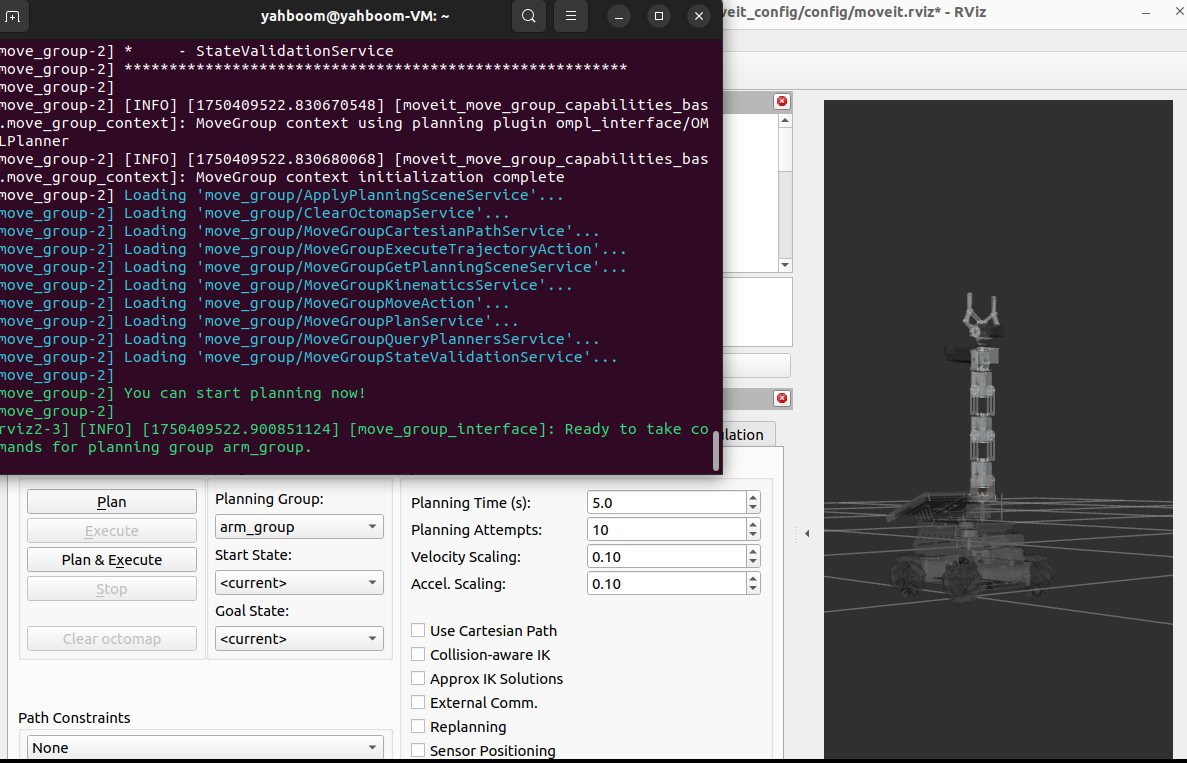The width and height of the screenshot is (1187, 763).
Task: Toggle the Collision-aware IK checkbox
Action: [x=418, y=654]
